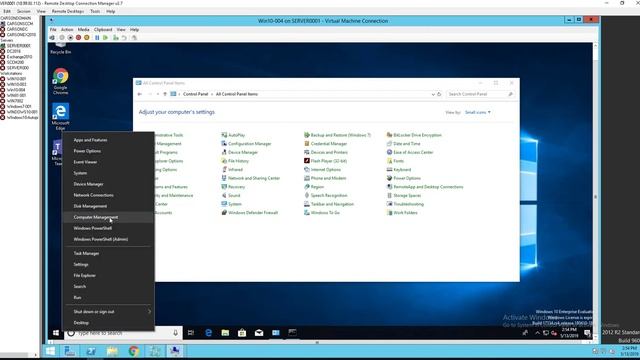640x360 pixels.
Task: Open Configuration Manager in Control Panel
Action: pyautogui.click(x=246, y=144)
